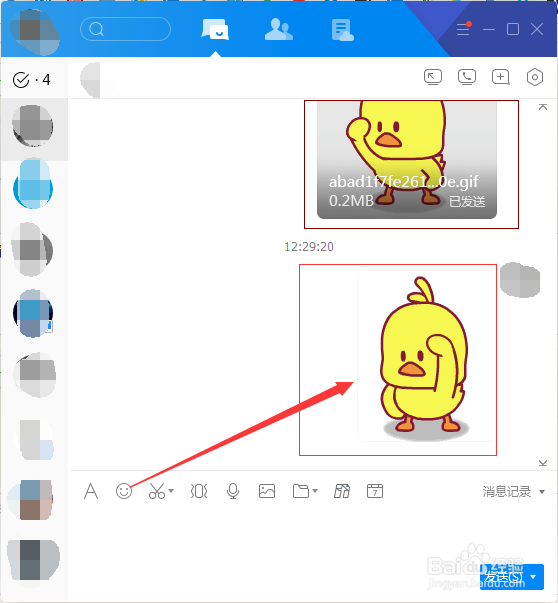Click the yellow duck sticker message
The image size is (558, 603).
426,356
